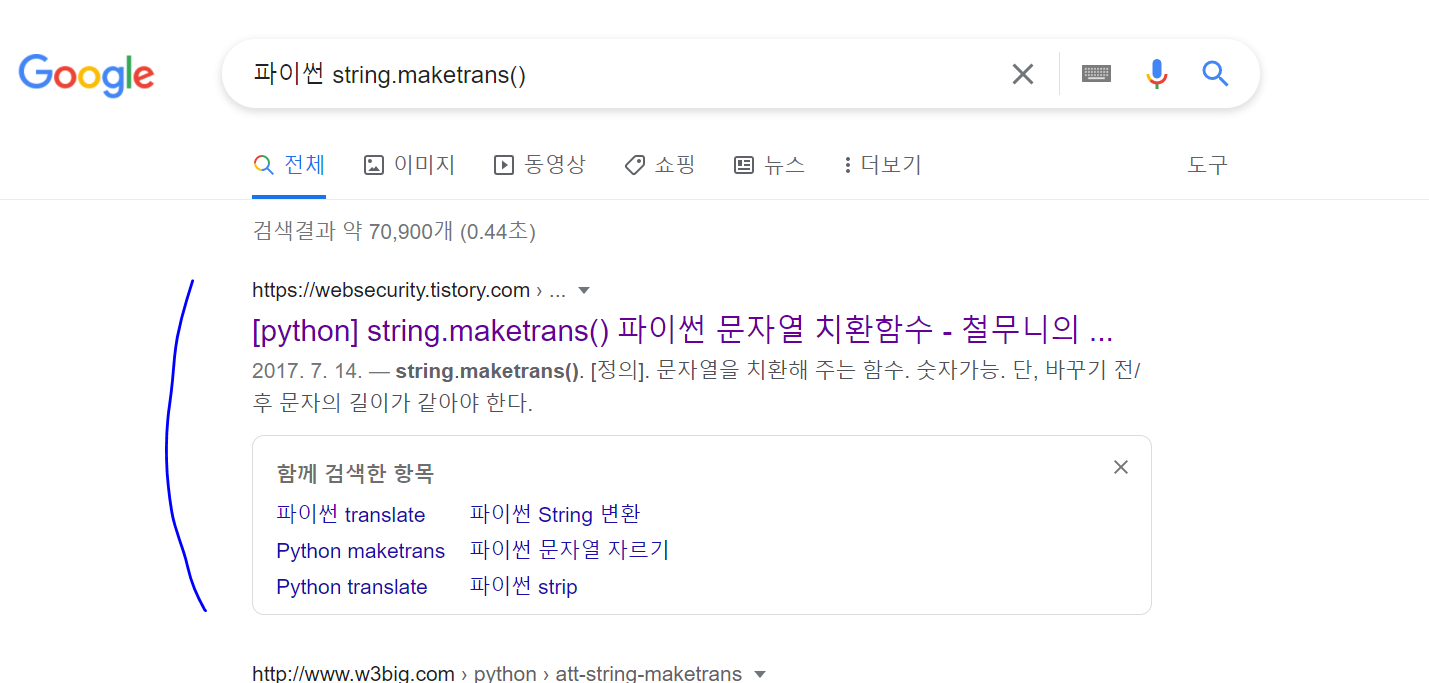
Task: Search for Python translate
Action: point(352,587)
